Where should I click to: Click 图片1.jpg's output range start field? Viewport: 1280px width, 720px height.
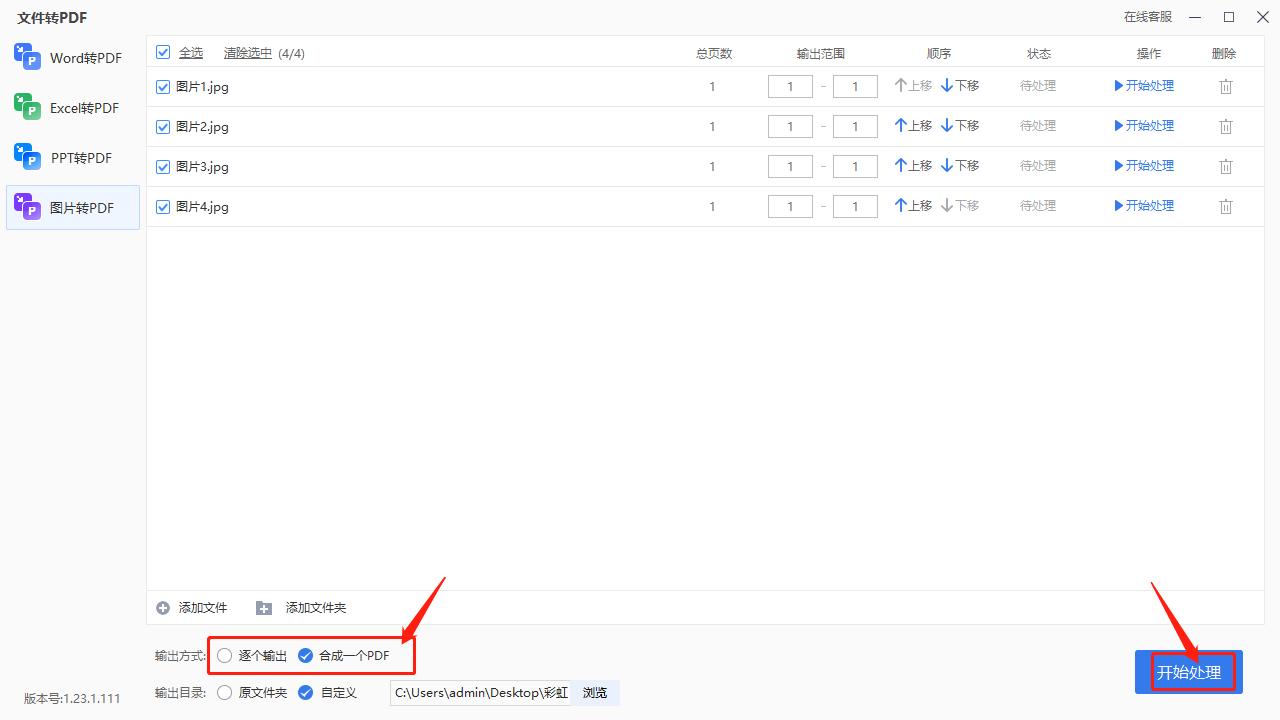point(790,86)
